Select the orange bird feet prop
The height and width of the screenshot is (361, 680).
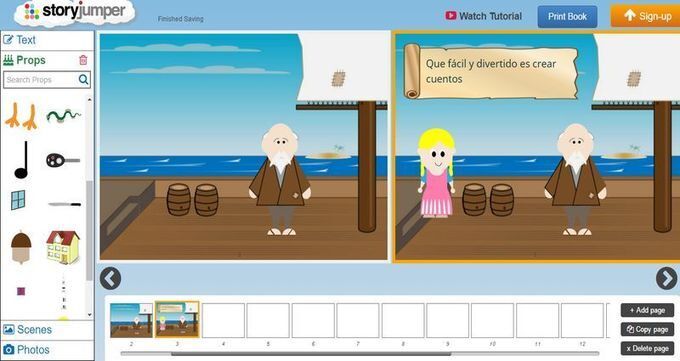coord(21,116)
